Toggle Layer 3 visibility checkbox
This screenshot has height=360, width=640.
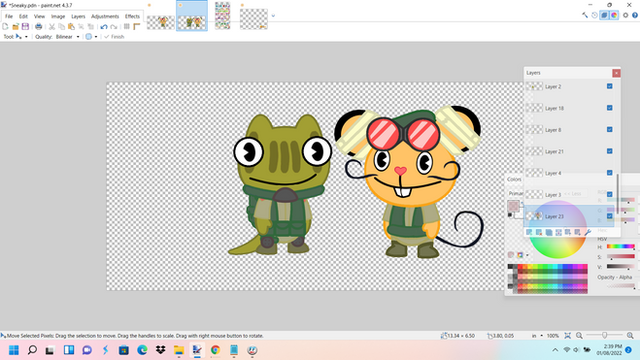pyautogui.click(x=609, y=194)
